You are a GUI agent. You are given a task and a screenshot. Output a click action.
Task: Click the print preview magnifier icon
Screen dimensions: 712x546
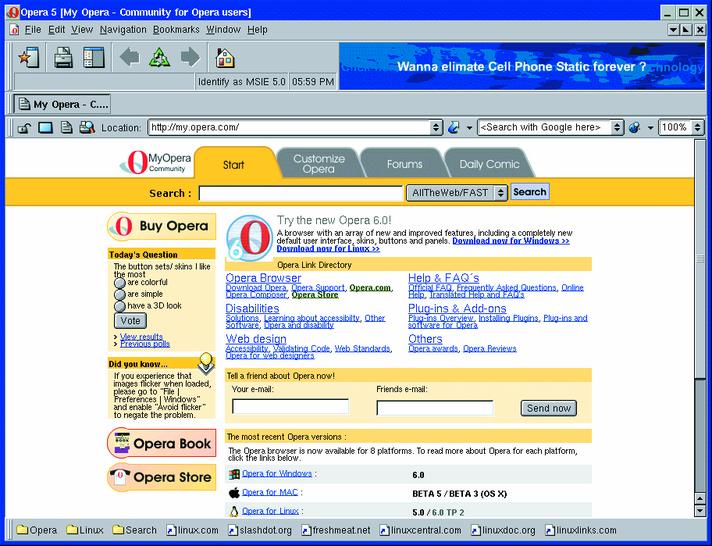coord(86,128)
